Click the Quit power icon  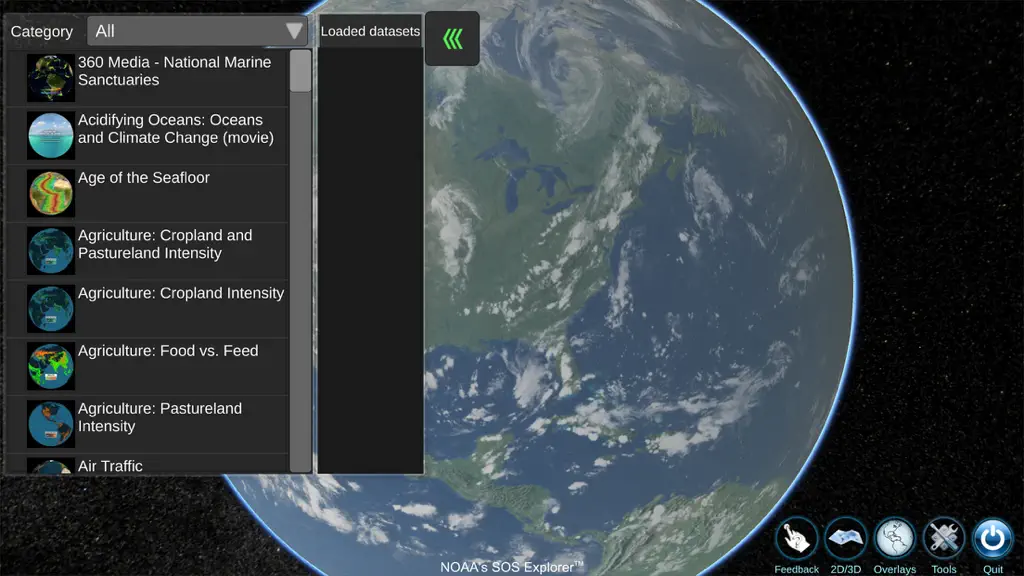pyautogui.click(x=992, y=539)
